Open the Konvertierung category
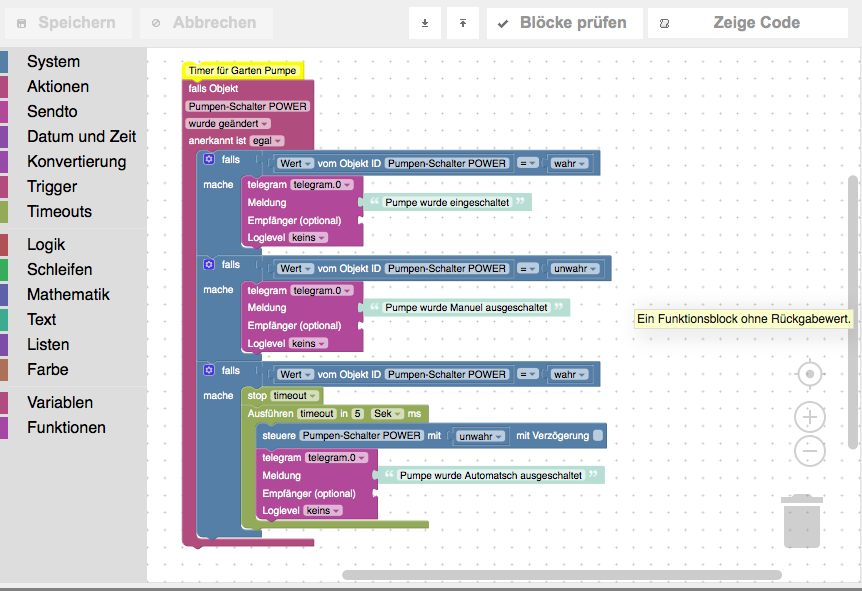Viewport: 862px width, 591px height. 76,162
